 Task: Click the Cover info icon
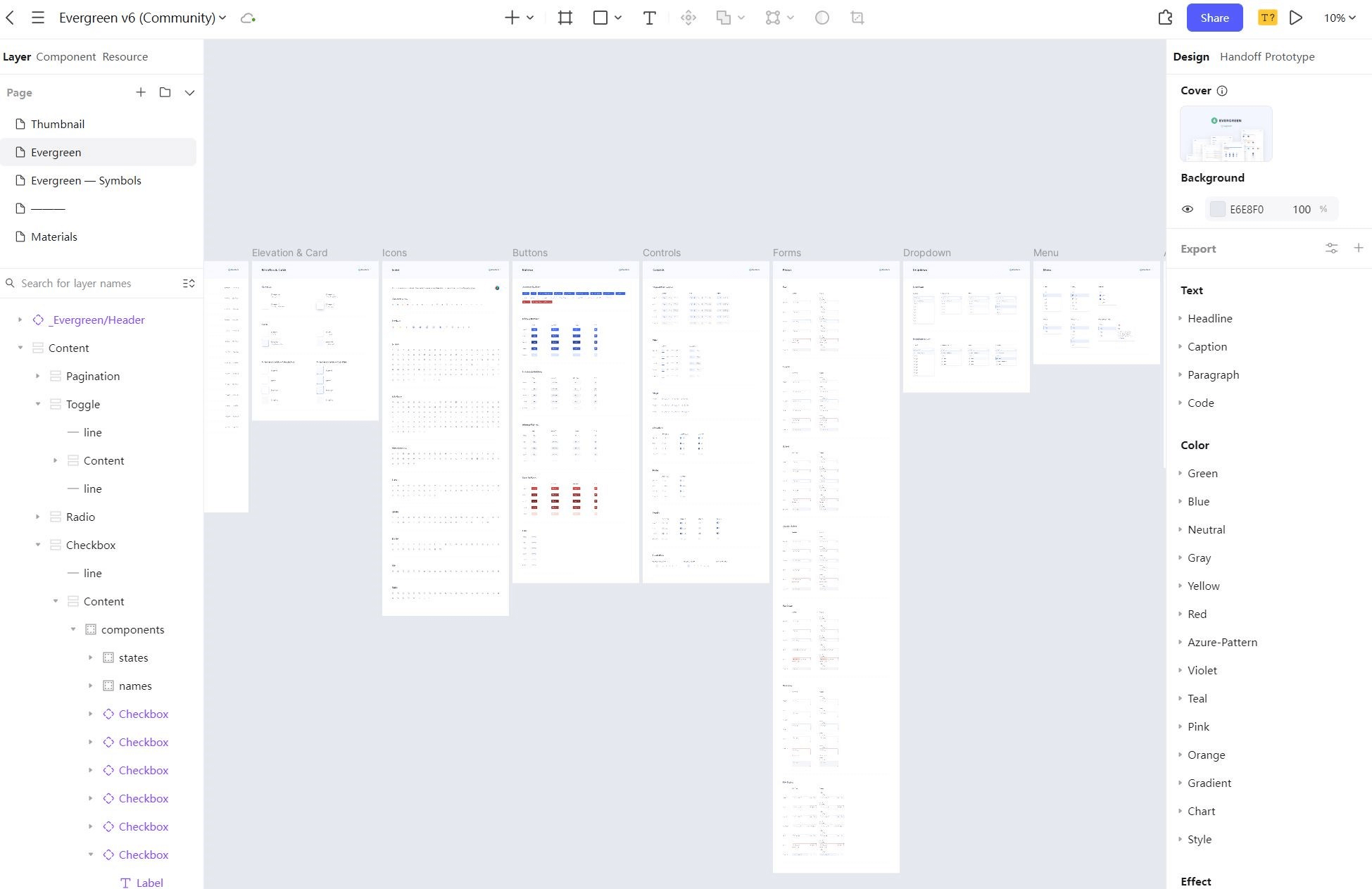pos(1222,91)
